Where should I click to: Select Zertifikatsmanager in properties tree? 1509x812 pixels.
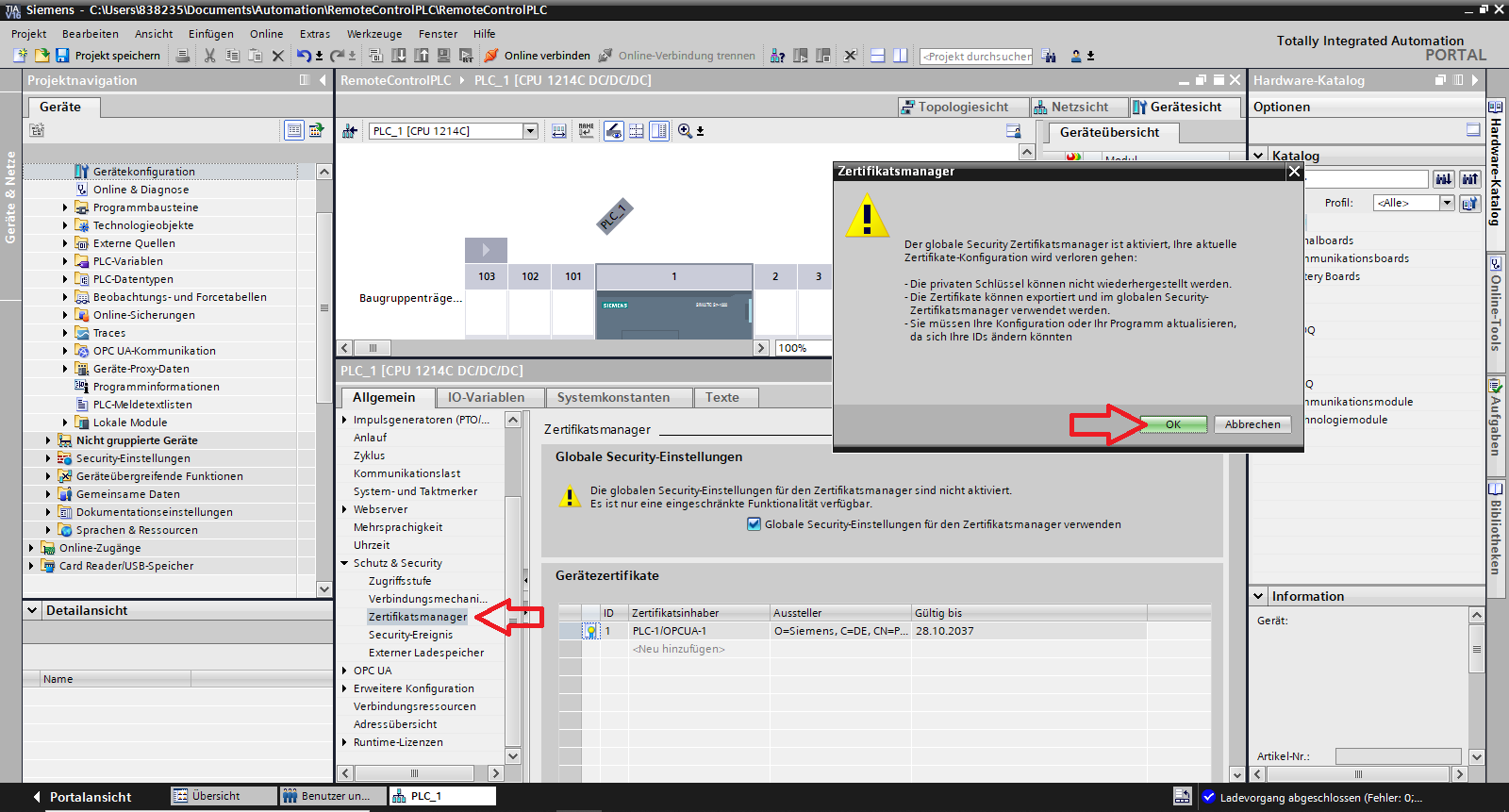pos(418,617)
